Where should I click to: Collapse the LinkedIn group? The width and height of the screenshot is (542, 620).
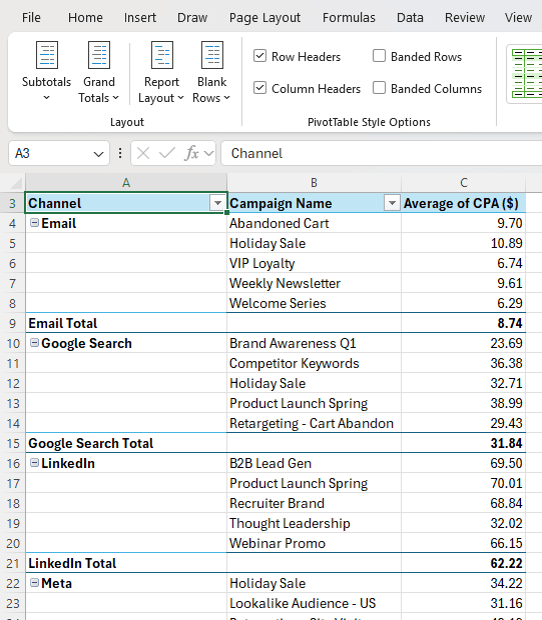pos(35,463)
